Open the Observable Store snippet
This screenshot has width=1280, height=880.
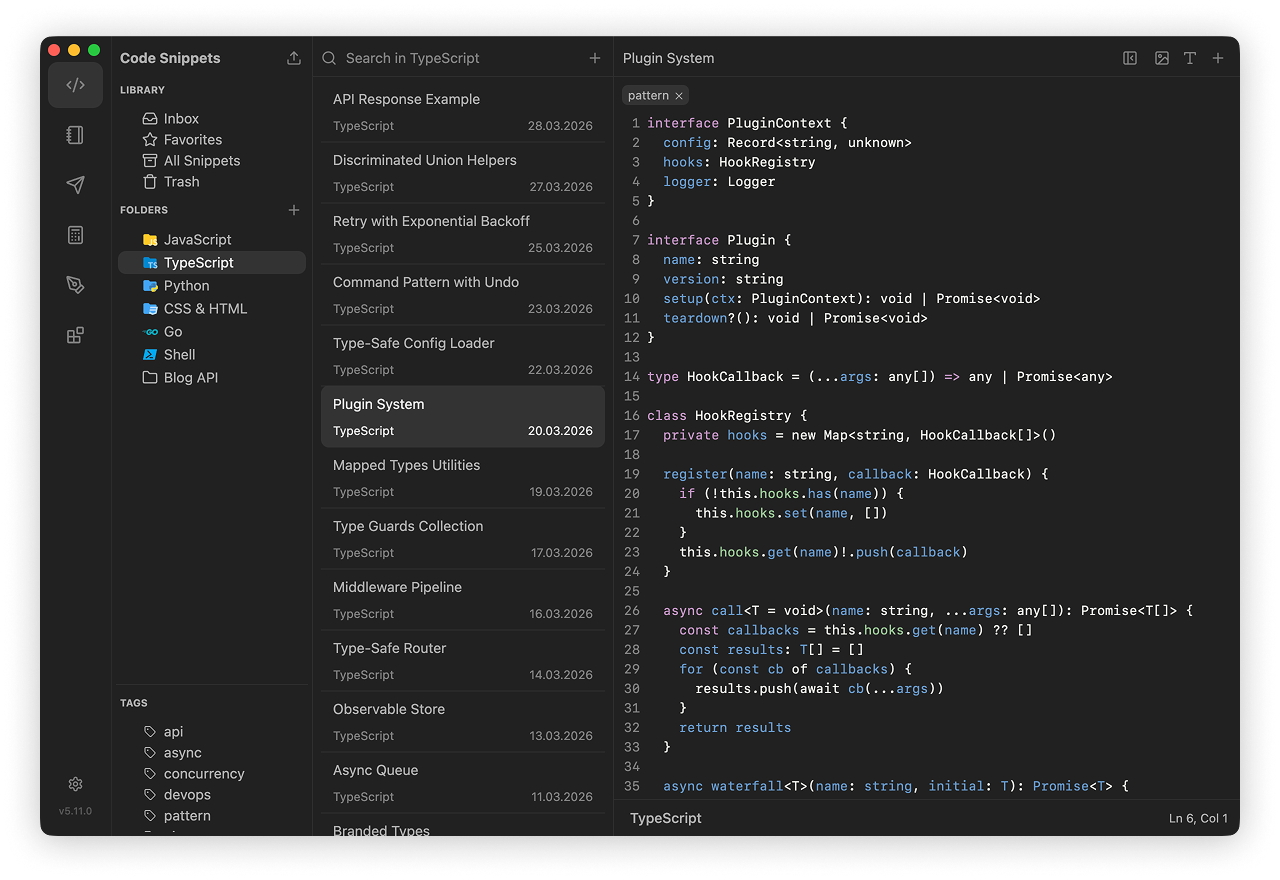pyautogui.click(x=463, y=722)
